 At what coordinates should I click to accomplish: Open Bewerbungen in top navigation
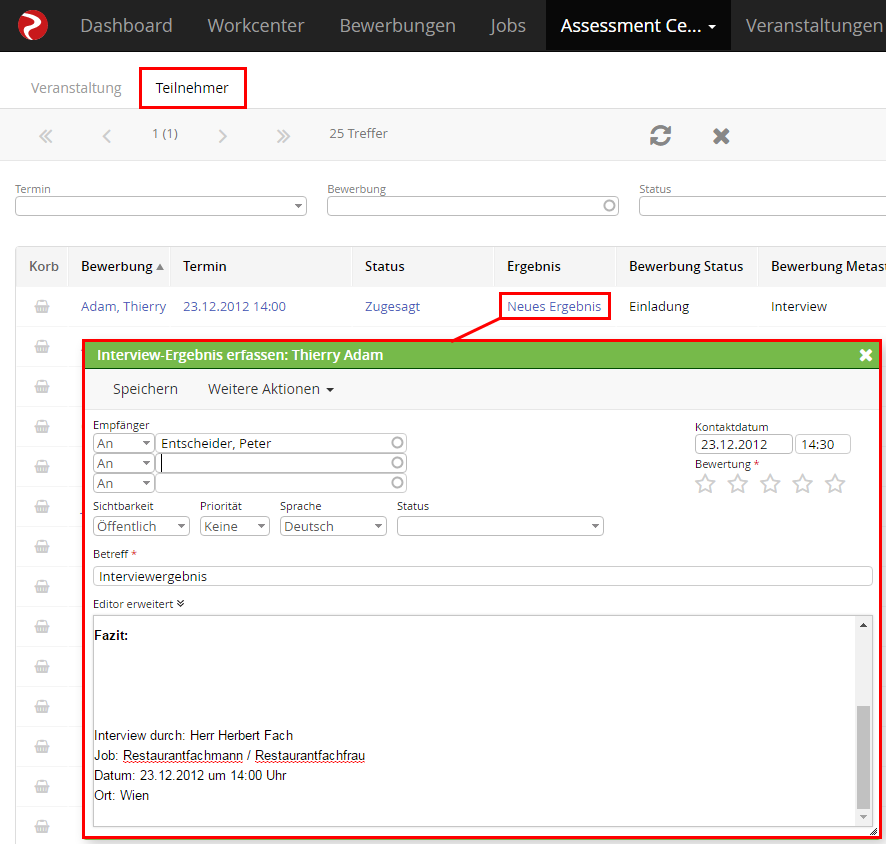point(397,25)
